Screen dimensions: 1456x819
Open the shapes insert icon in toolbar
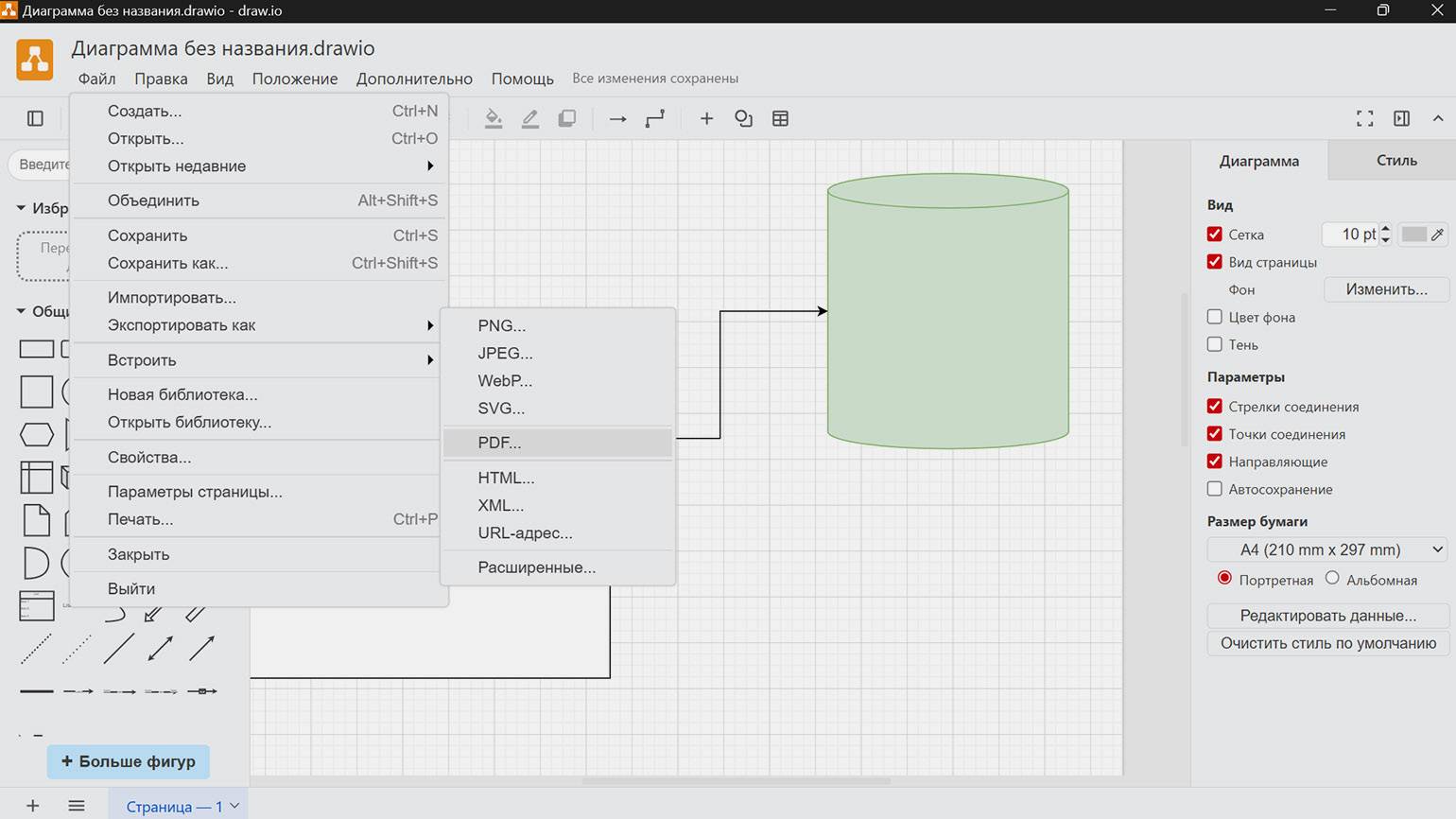(x=744, y=118)
